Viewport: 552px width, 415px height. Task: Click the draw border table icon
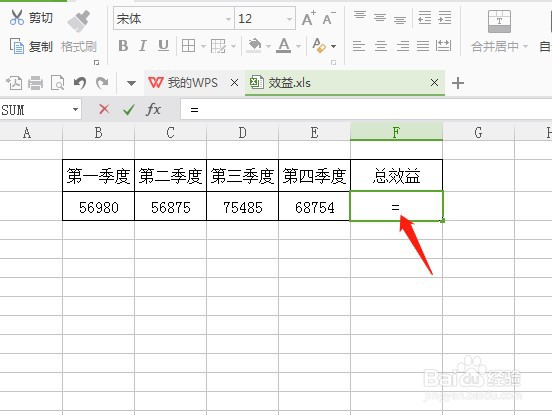(x=218, y=46)
